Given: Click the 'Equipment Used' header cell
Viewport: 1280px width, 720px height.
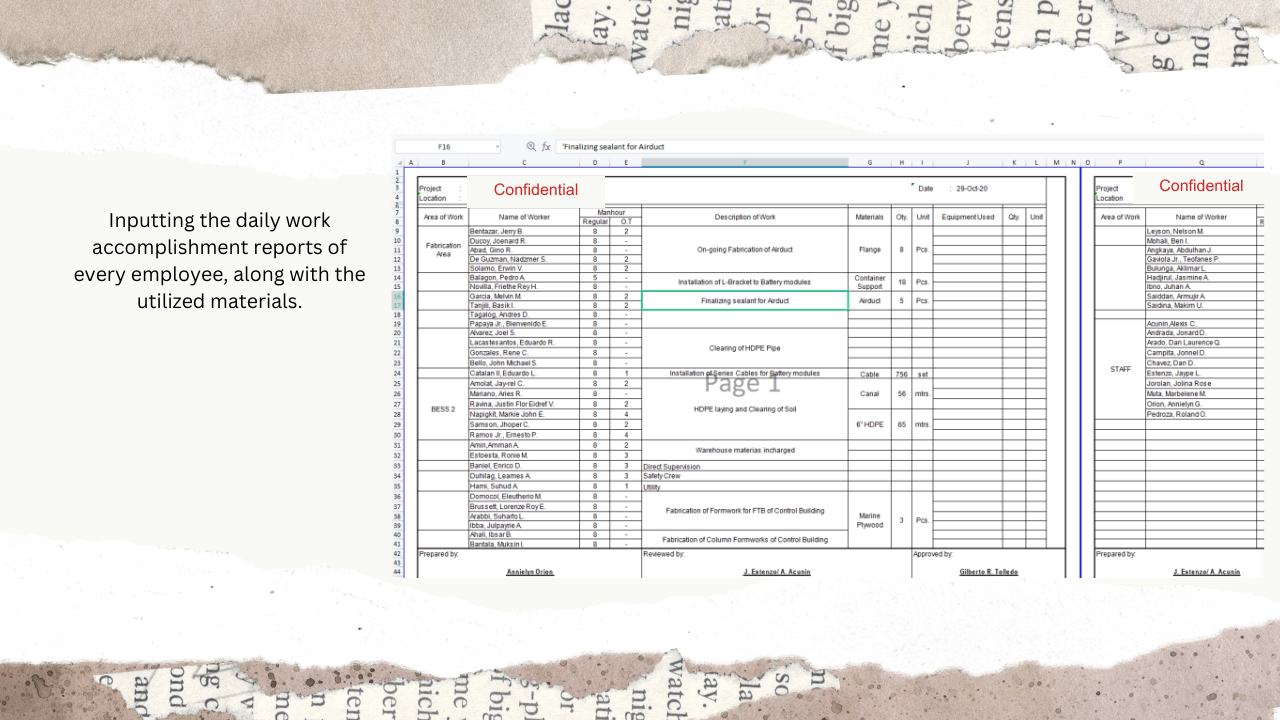Looking at the screenshot, I should 968,217.
